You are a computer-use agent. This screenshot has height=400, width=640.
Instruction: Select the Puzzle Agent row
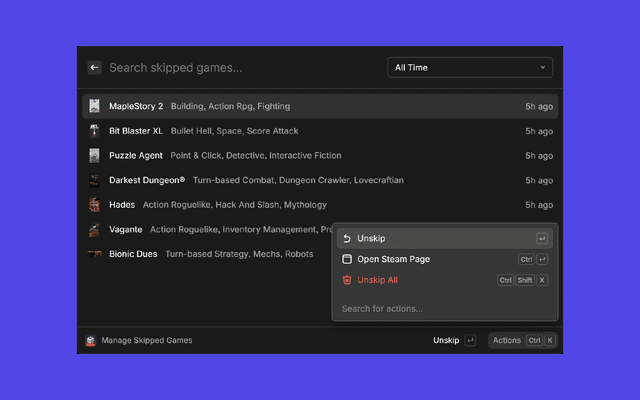tap(320, 156)
